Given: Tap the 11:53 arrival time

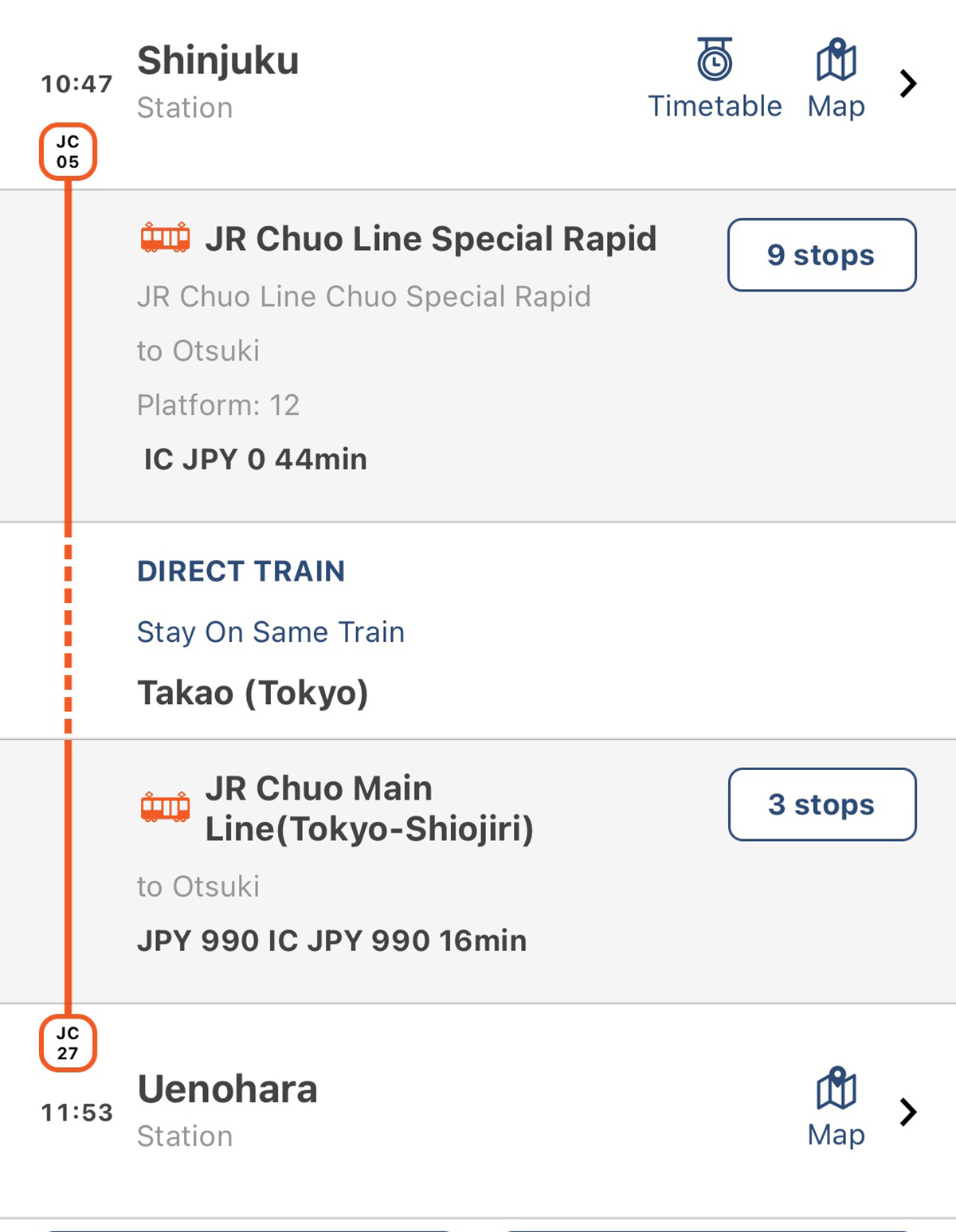Looking at the screenshot, I should (x=76, y=1113).
